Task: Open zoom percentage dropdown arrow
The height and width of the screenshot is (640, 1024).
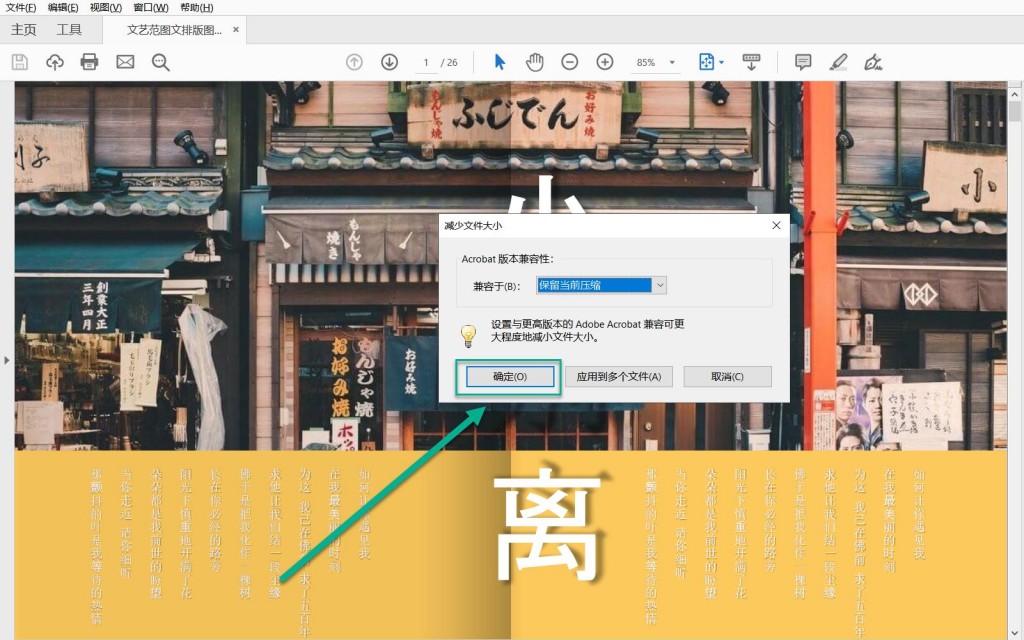Action: point(672,63)
